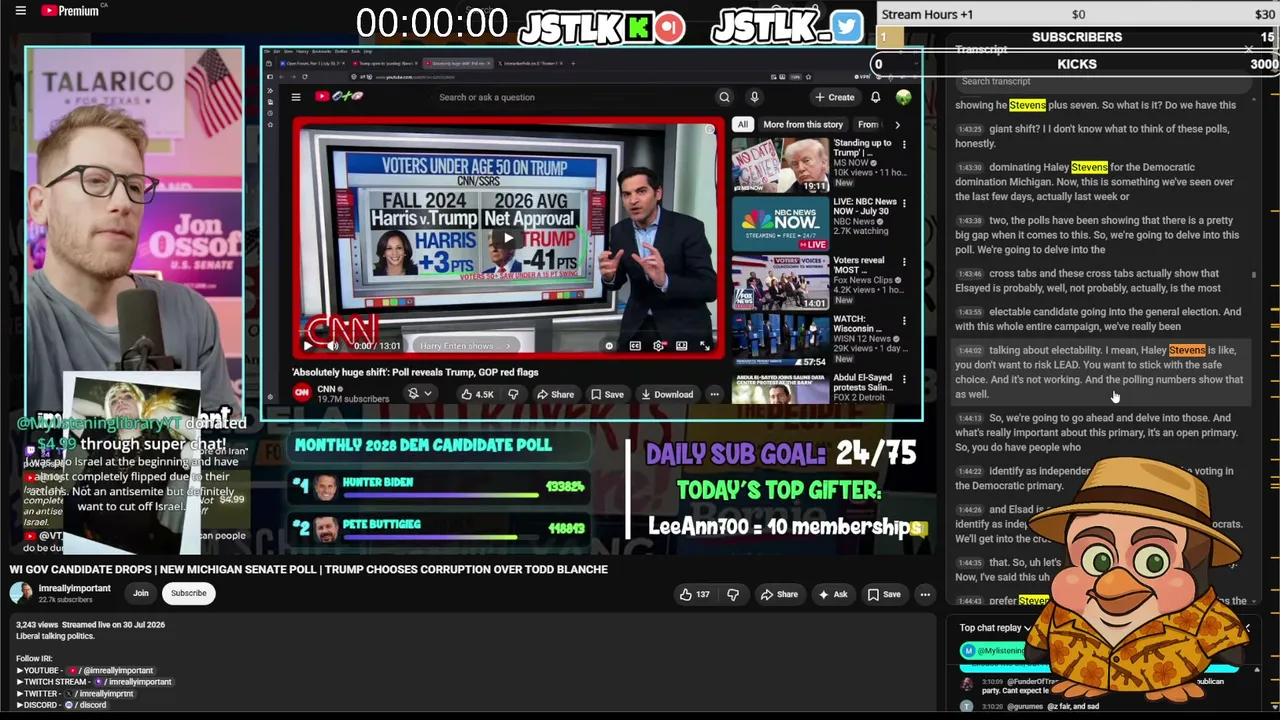Save the CNN video
Viewport: 1280px width, 720px height.
pyautogui.click(x=606, y=394)
